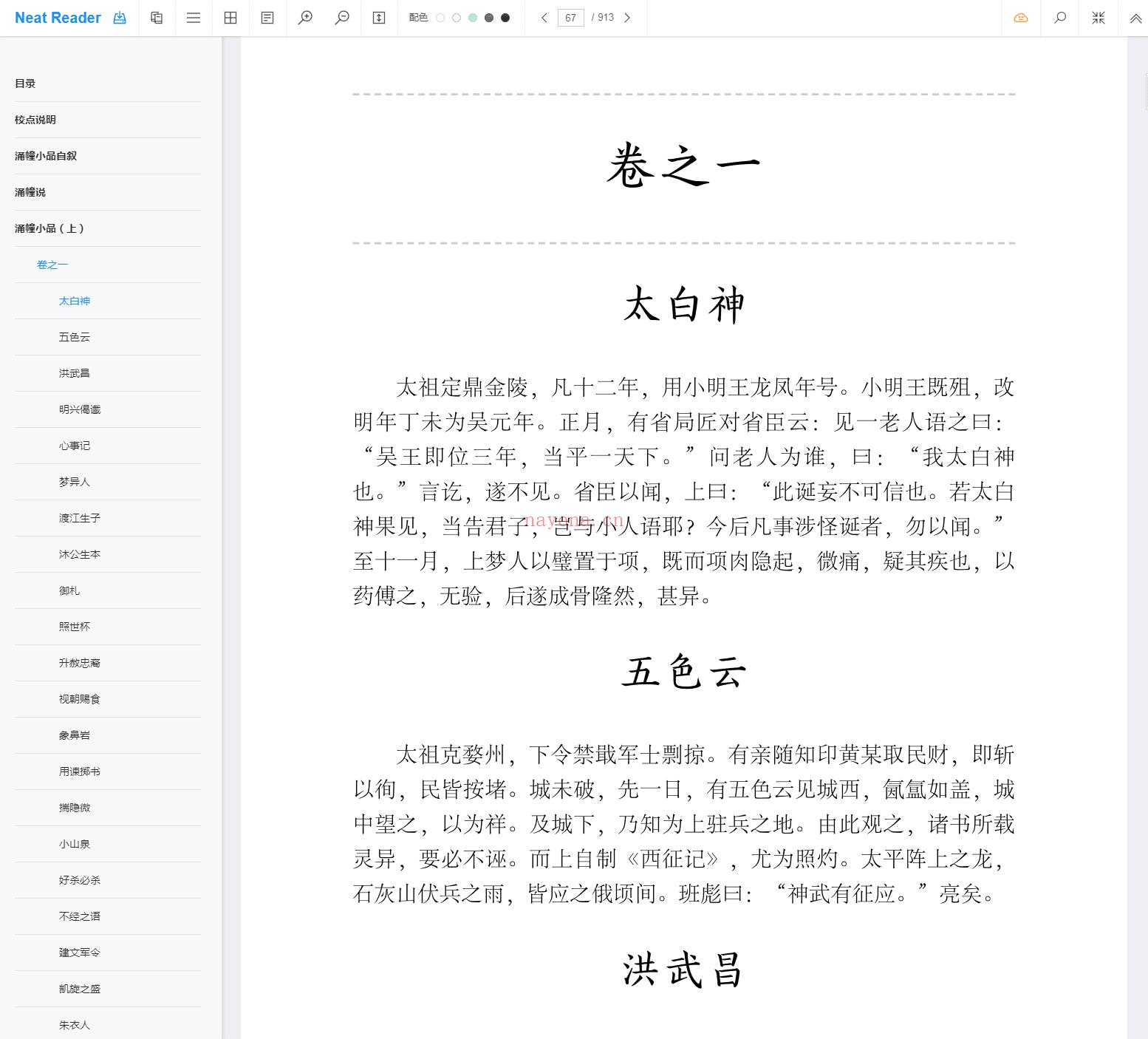The width and height of the screenshot is (1148, 1039).
Task: Jump to 沐公生本 entry
Action: click(x=80, y=554)
